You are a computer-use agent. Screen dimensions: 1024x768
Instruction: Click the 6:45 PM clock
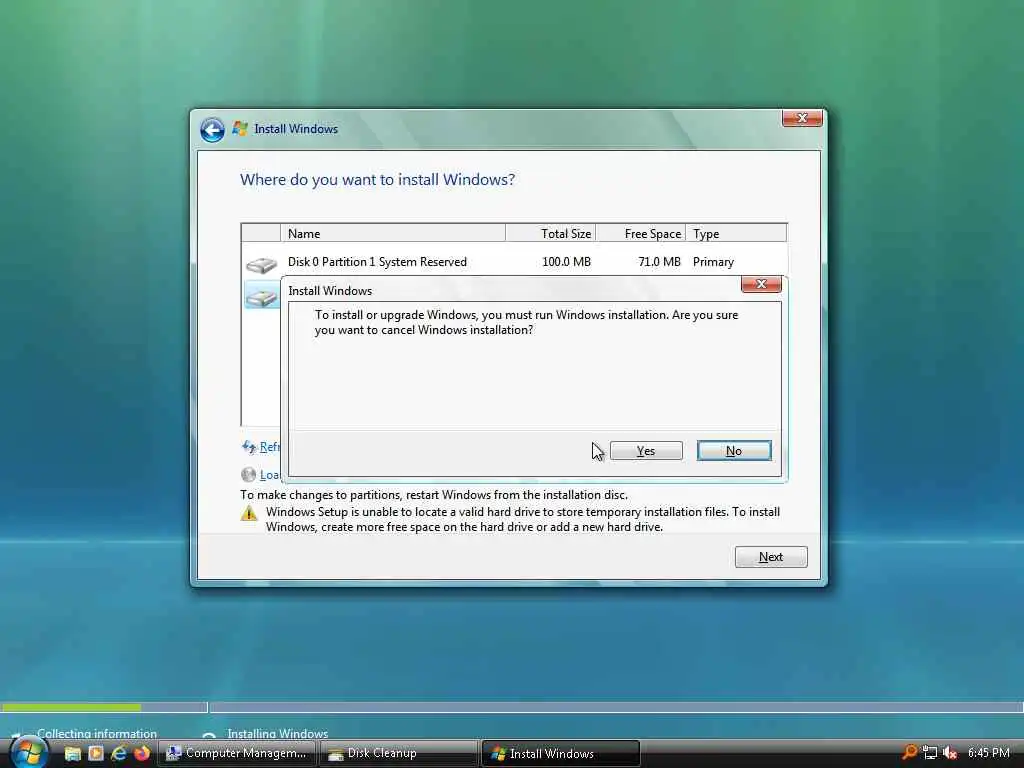[x=989, y=753]
